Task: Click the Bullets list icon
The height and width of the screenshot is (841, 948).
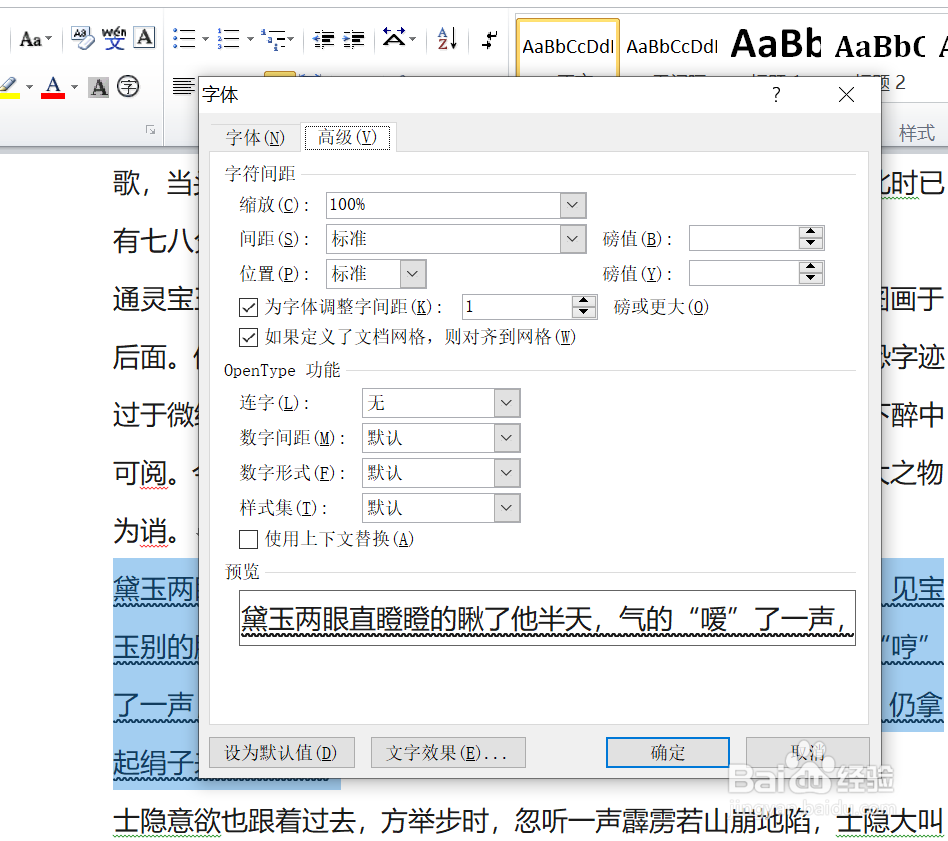Action: tap(181, 38)
